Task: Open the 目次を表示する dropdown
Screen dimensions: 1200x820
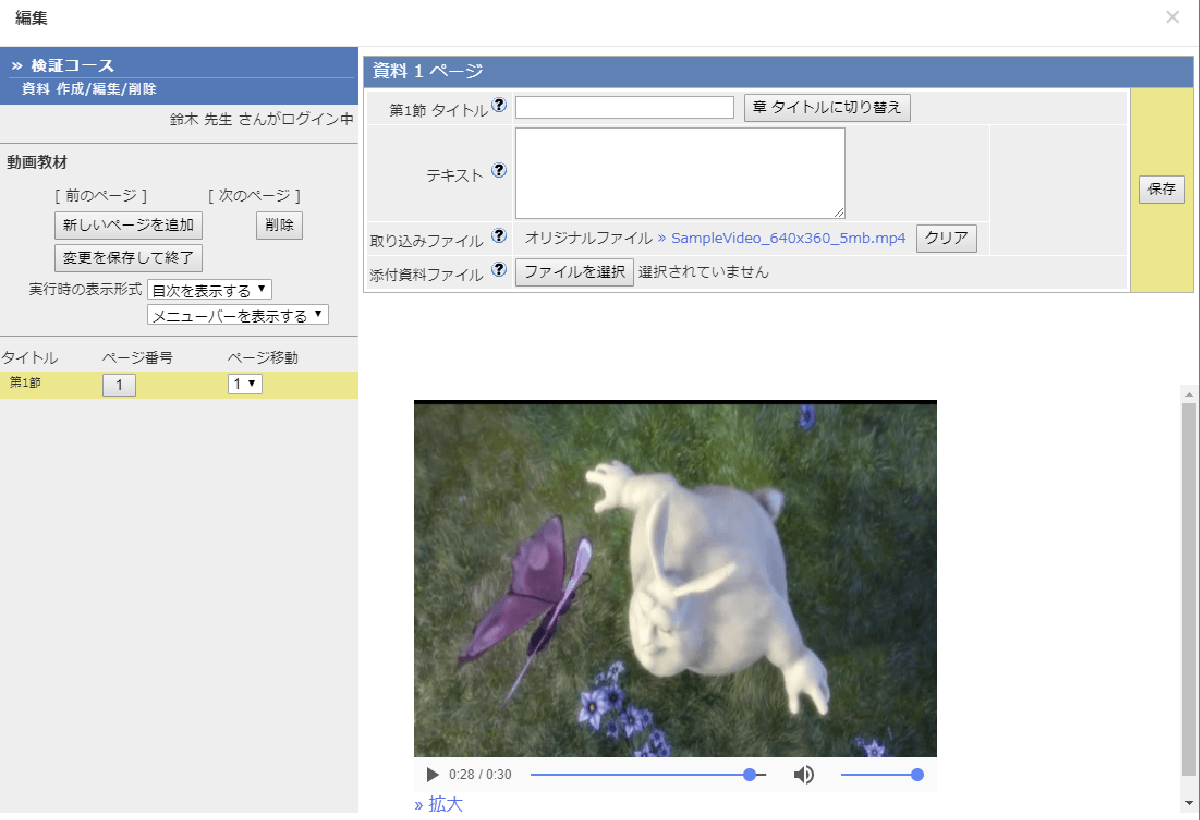Action: 209,290
